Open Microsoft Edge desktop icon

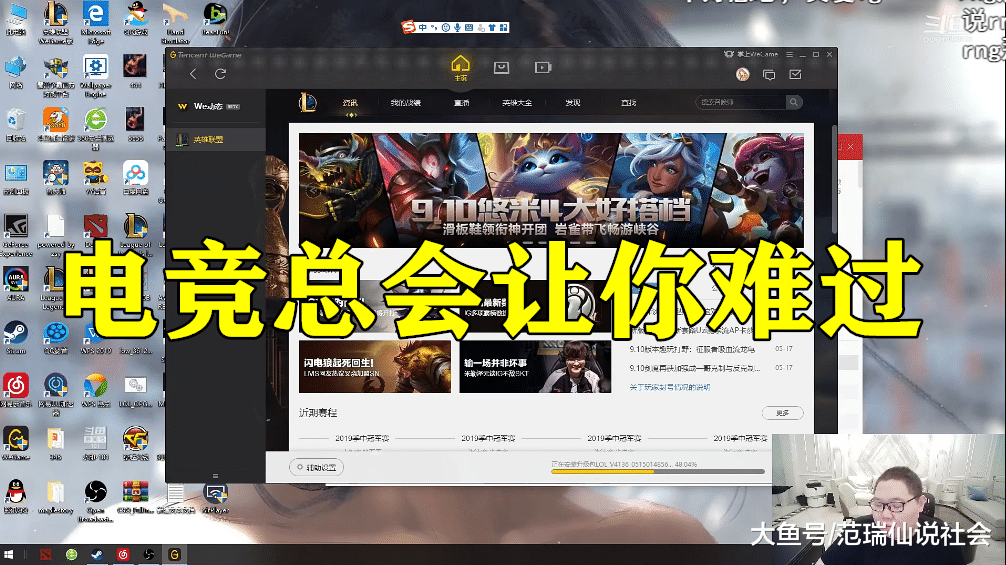tap(96, 22)
